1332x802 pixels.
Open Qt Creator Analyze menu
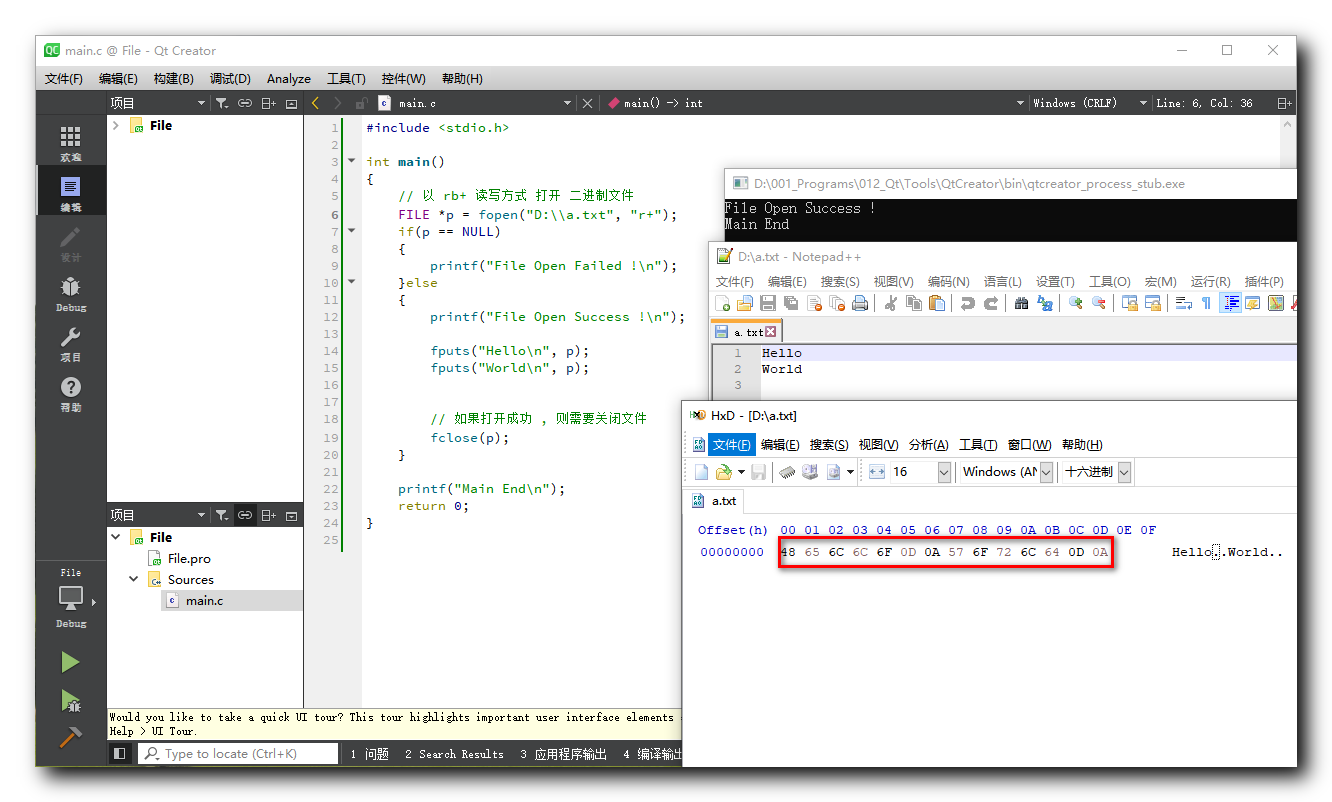289,79
